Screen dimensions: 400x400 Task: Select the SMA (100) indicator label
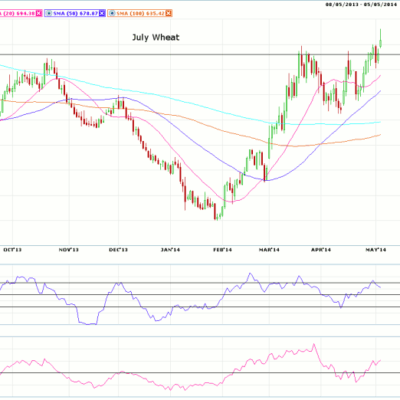click(x=140, y=13)
